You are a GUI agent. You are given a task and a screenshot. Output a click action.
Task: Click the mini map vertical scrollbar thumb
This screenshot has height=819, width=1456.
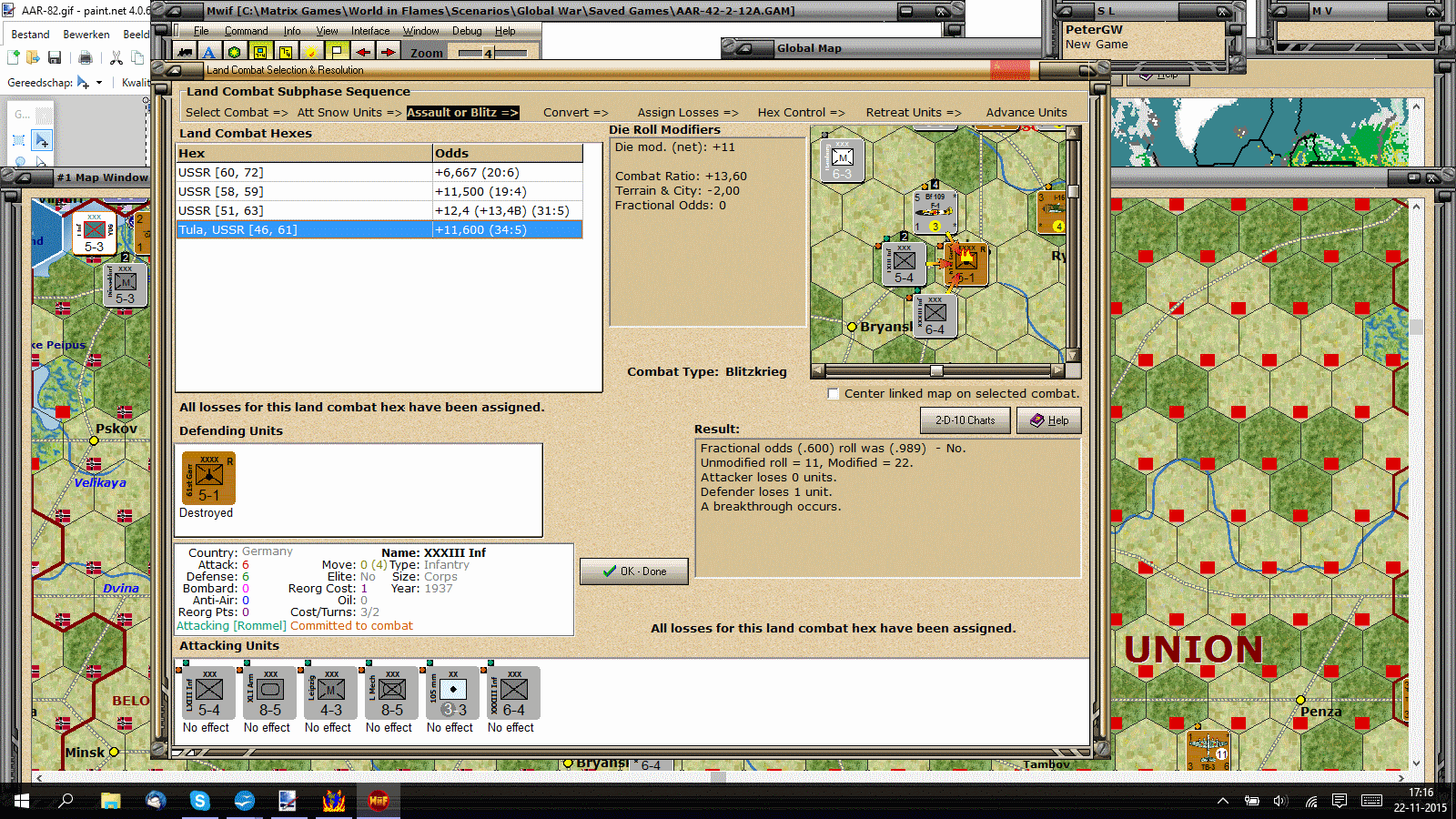click(1074, 191)
